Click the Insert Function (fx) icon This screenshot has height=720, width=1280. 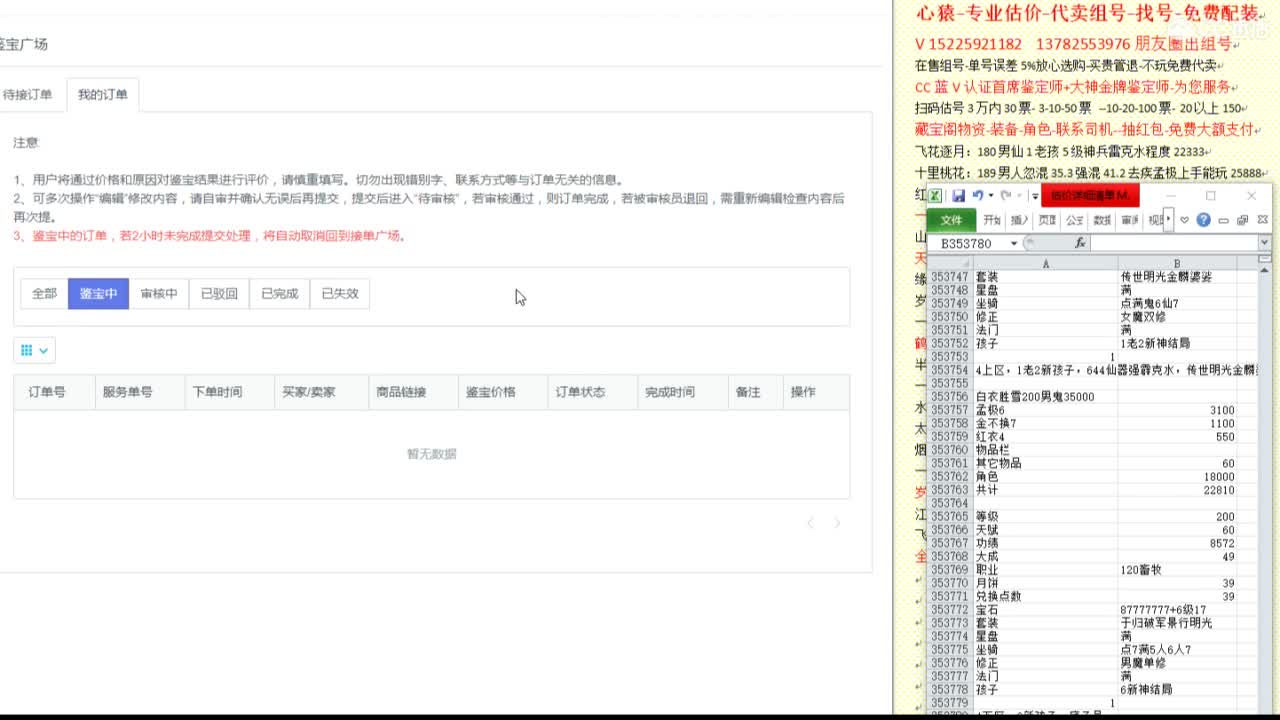tap(1080, 242)
